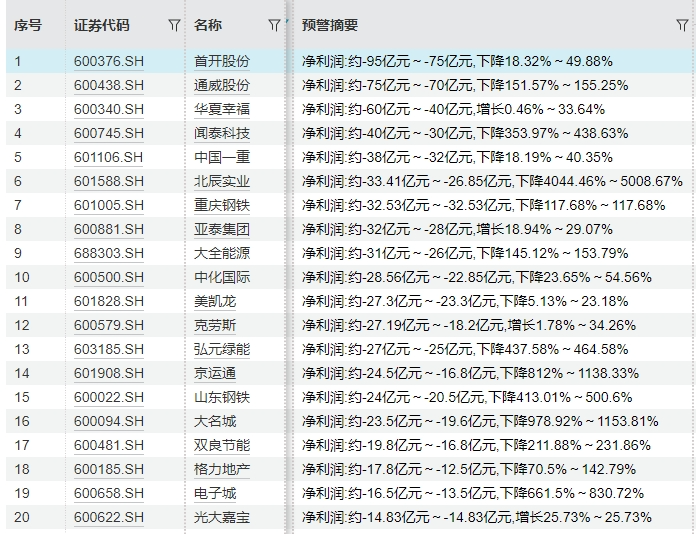Open stock code link 600438.SH
This screenshot has width=696, height=534.
coord(108,85)
